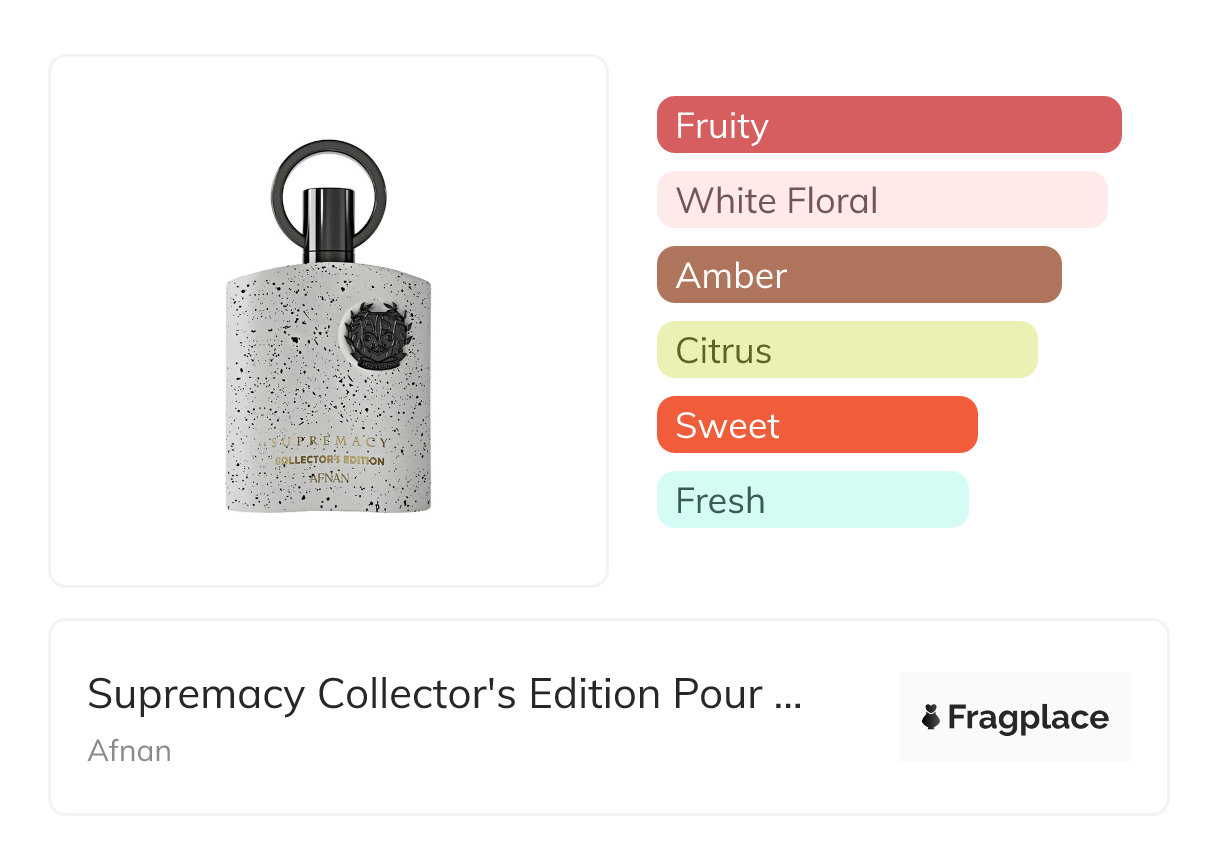Pick the Citrus accord bar
Viewport: 1218px width, 864px height.
(847, 350)
